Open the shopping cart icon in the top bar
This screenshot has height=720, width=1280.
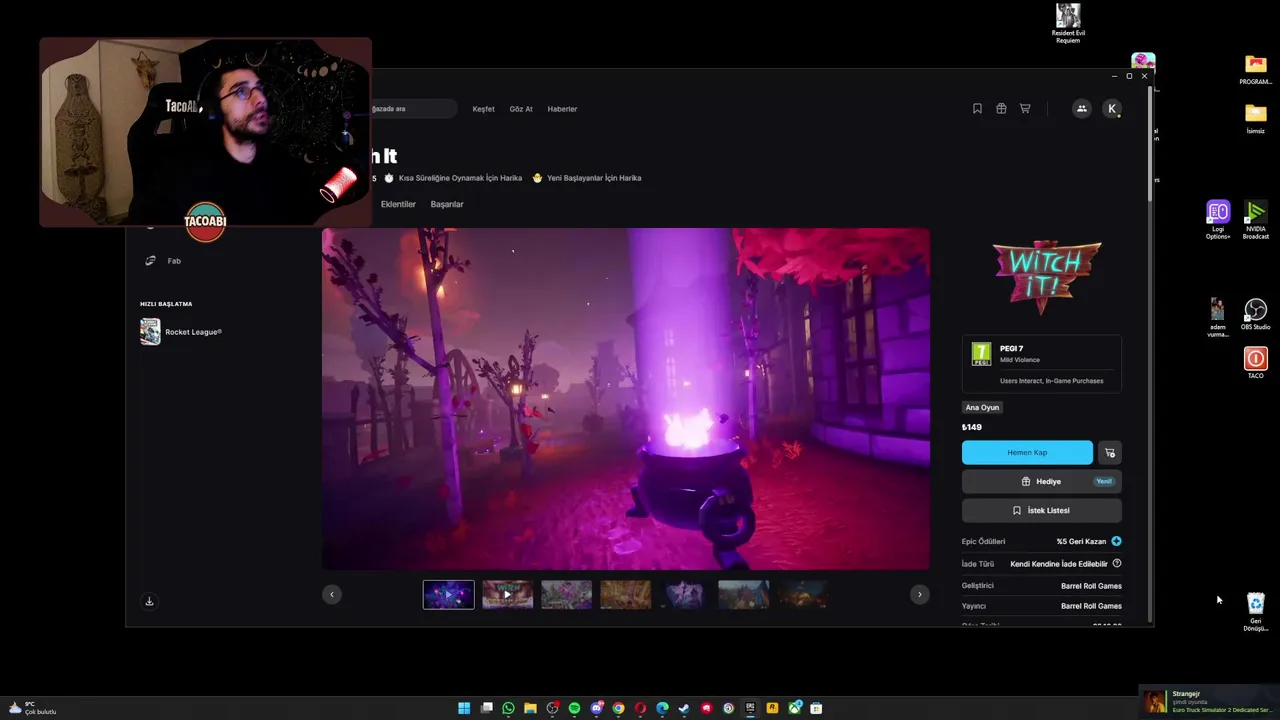(1025, 109)
